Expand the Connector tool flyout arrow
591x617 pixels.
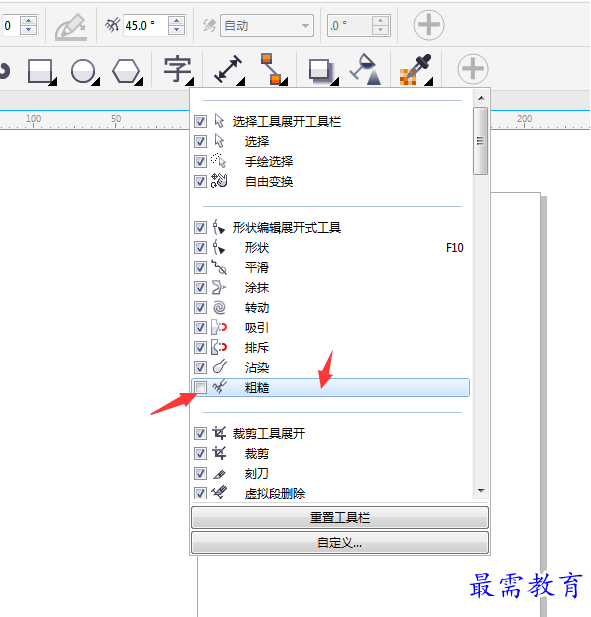coord(284,81)
